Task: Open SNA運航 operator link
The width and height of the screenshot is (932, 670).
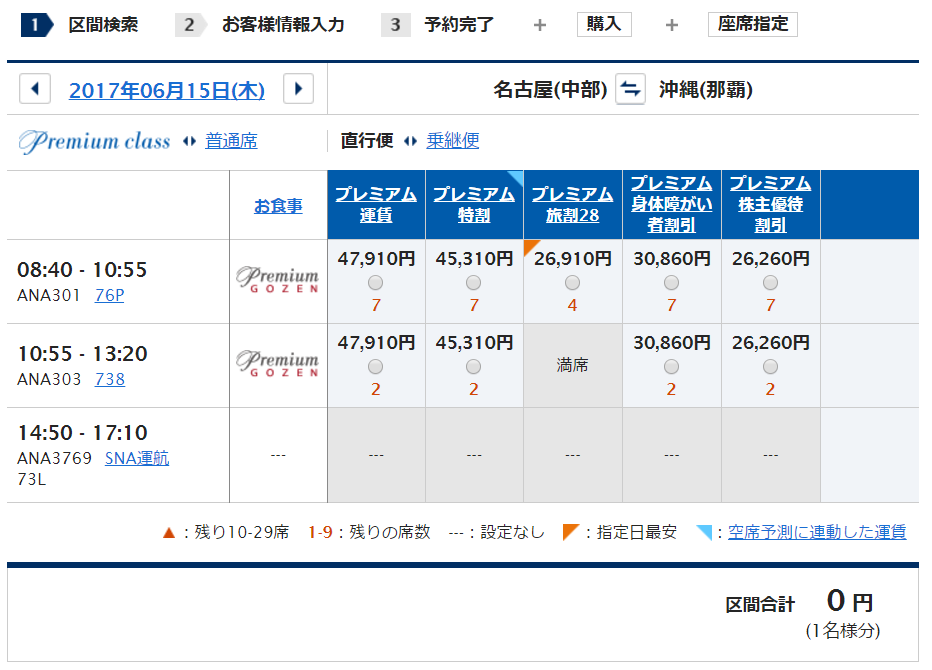Action: [137, 458]
